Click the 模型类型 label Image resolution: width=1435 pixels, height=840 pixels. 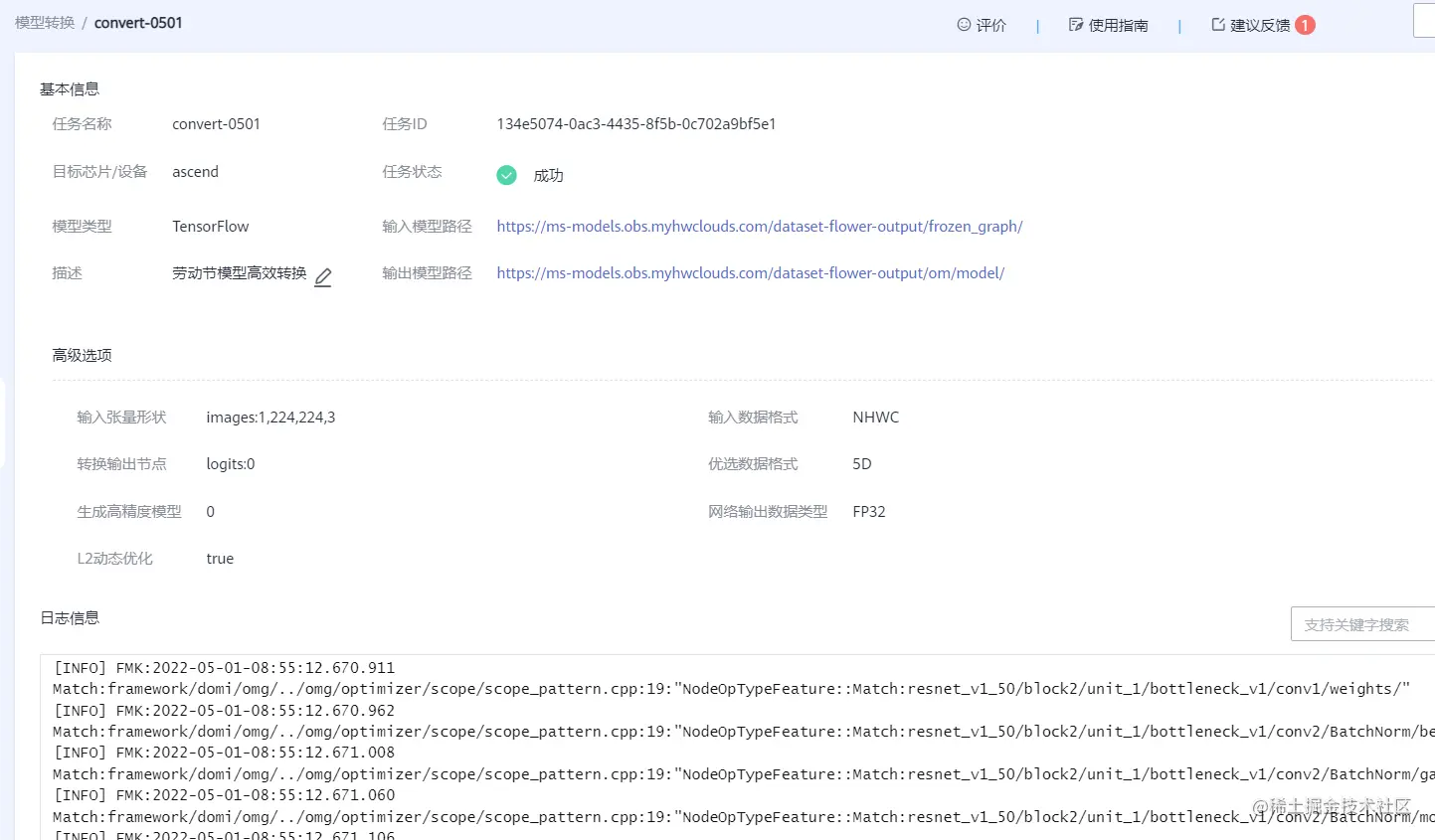[x=82, y=227]
